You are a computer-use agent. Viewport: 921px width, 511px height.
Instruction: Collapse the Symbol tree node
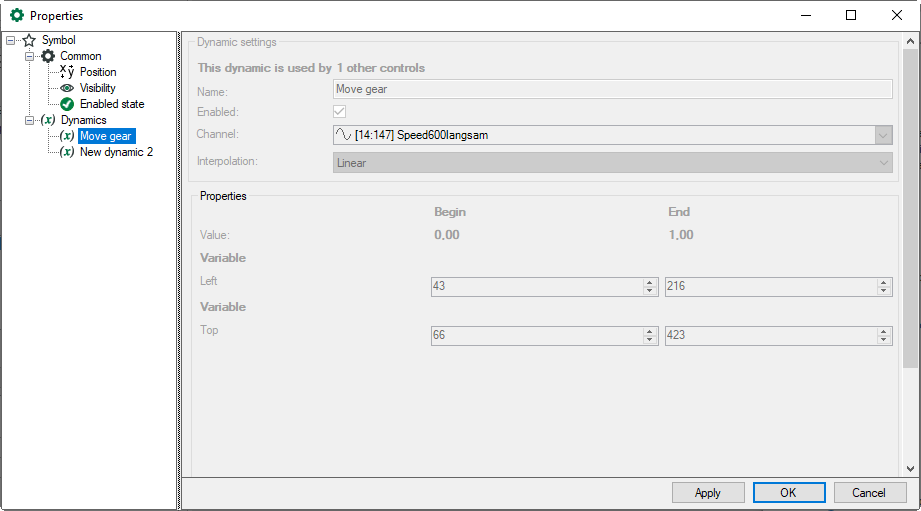pos(11,40)
